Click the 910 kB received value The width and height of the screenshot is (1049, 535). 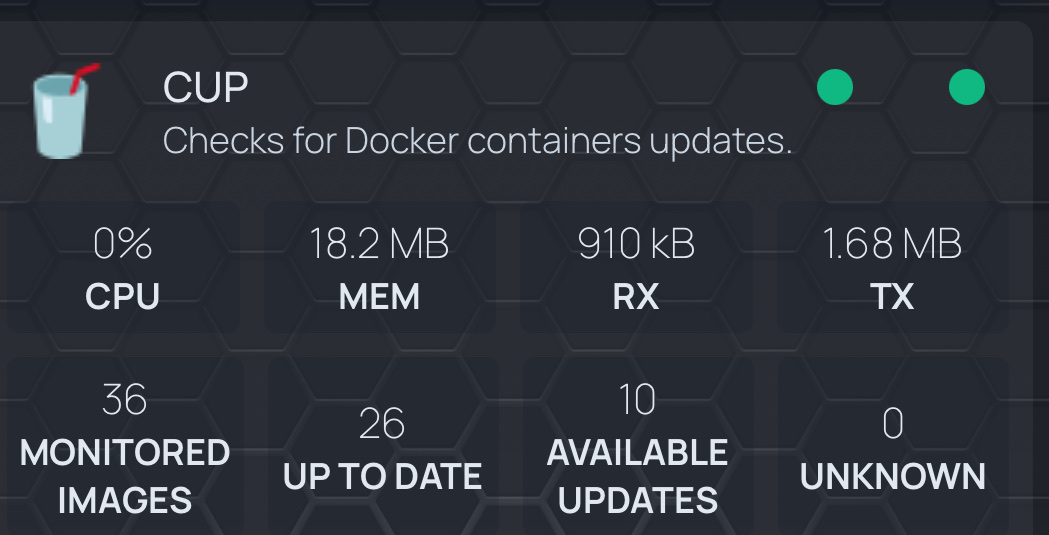[x=637, y=244]
